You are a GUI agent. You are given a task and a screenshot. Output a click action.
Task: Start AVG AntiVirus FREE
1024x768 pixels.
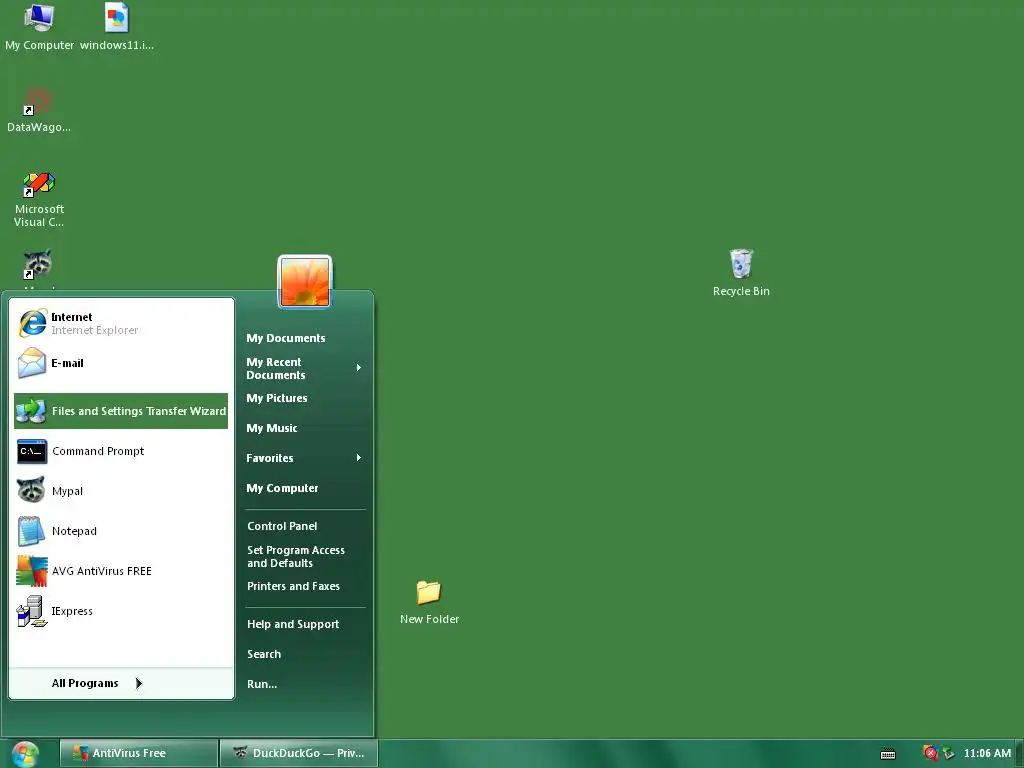point(121,571)
